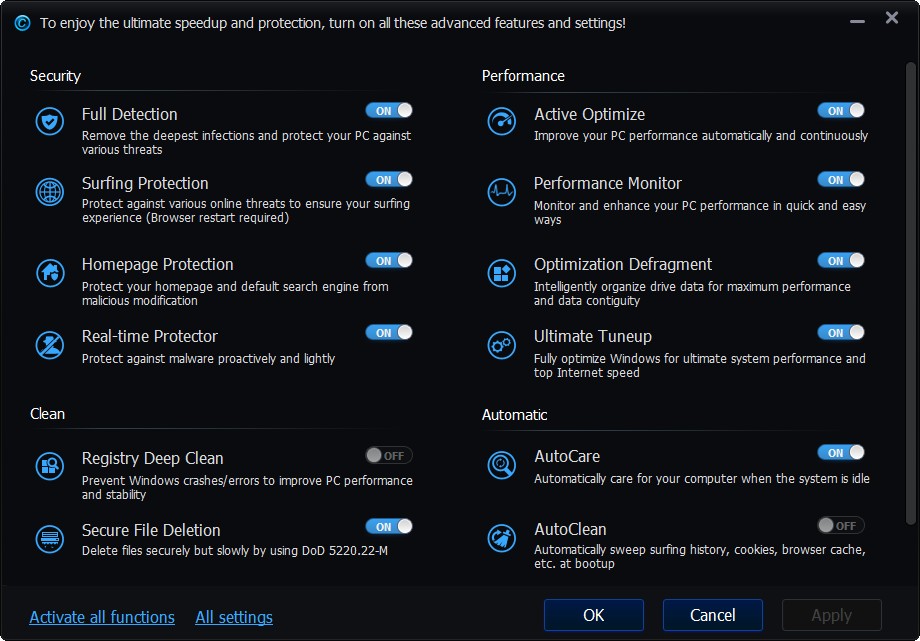Image resolution: width=920 pixels, height=641 pixels.
Task: Click 'Improve your PC performance automatically' description
Action: click(701, 136)
